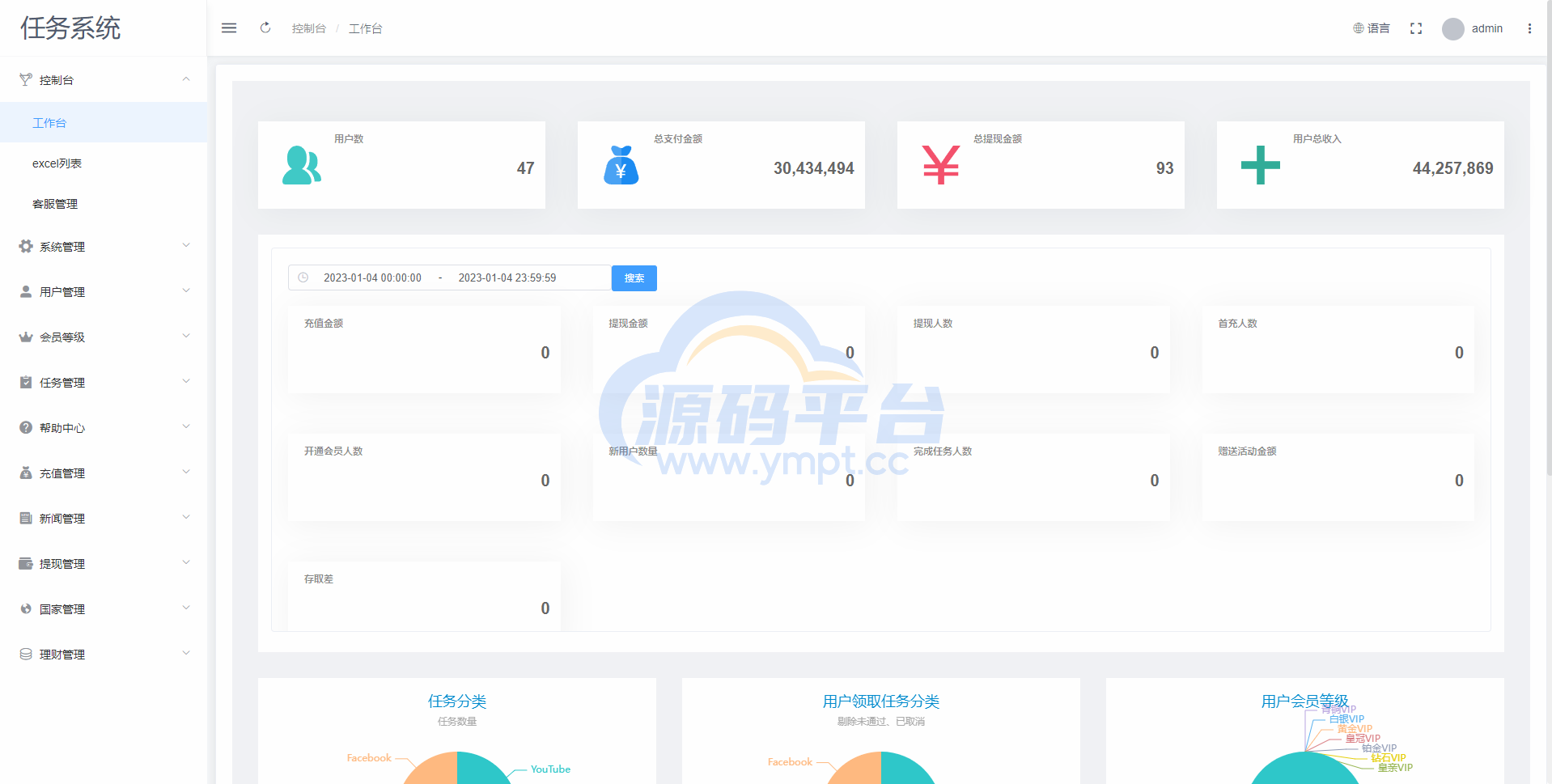Open the excel列表 menu item
1552x784 pixels.
pyautogui.click(x=104, y=163)
